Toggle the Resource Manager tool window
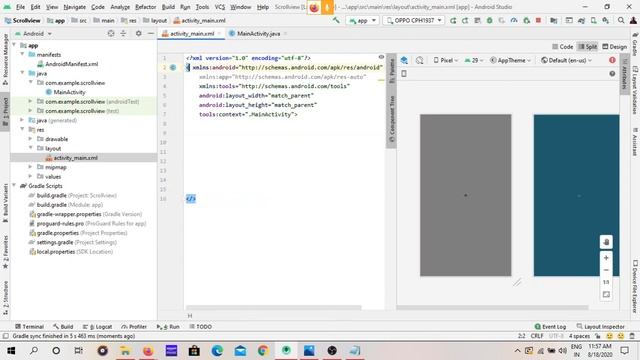 coord(5,59)
